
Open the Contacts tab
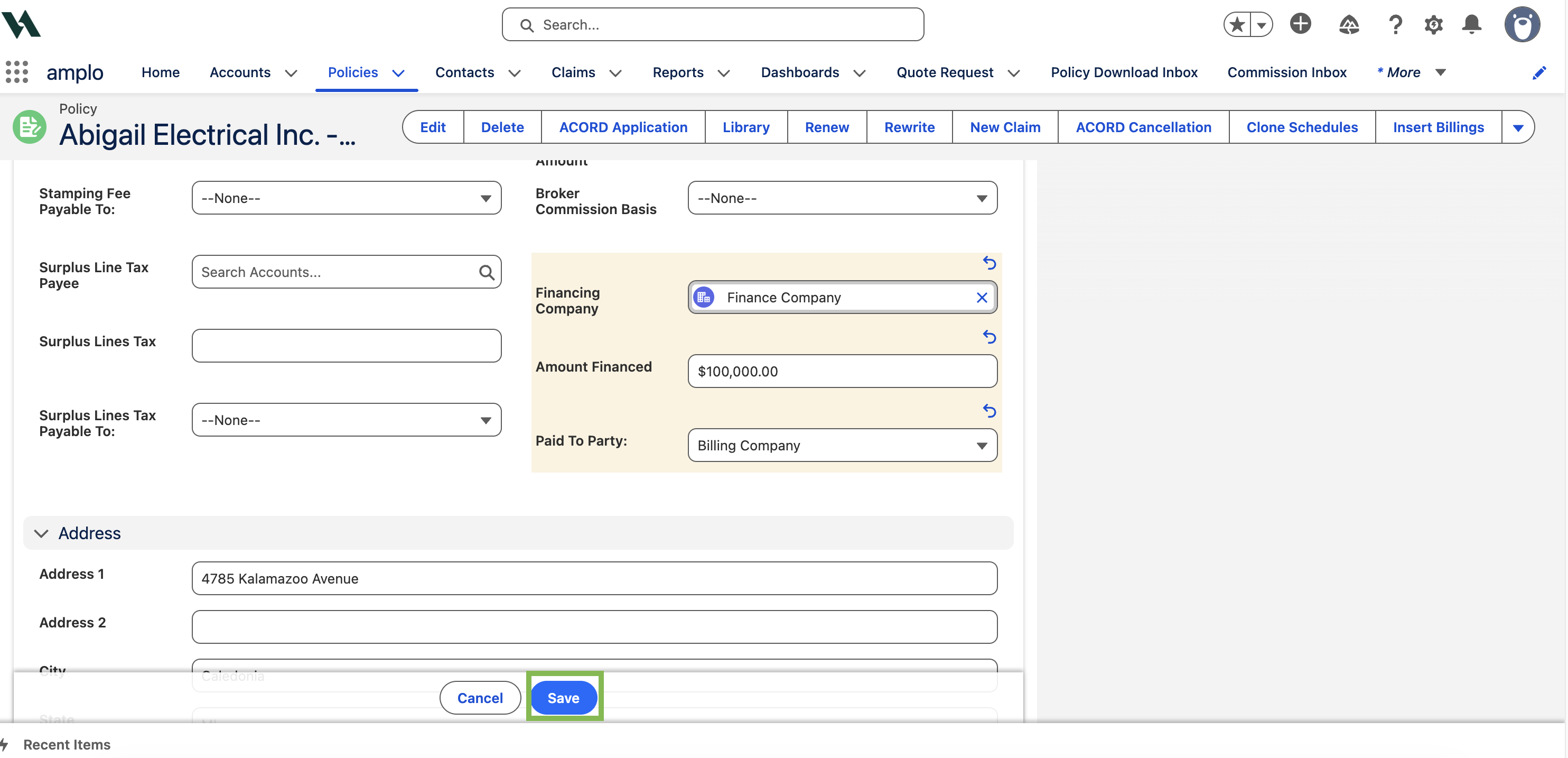pyautogui.click(x=464, y=72)
